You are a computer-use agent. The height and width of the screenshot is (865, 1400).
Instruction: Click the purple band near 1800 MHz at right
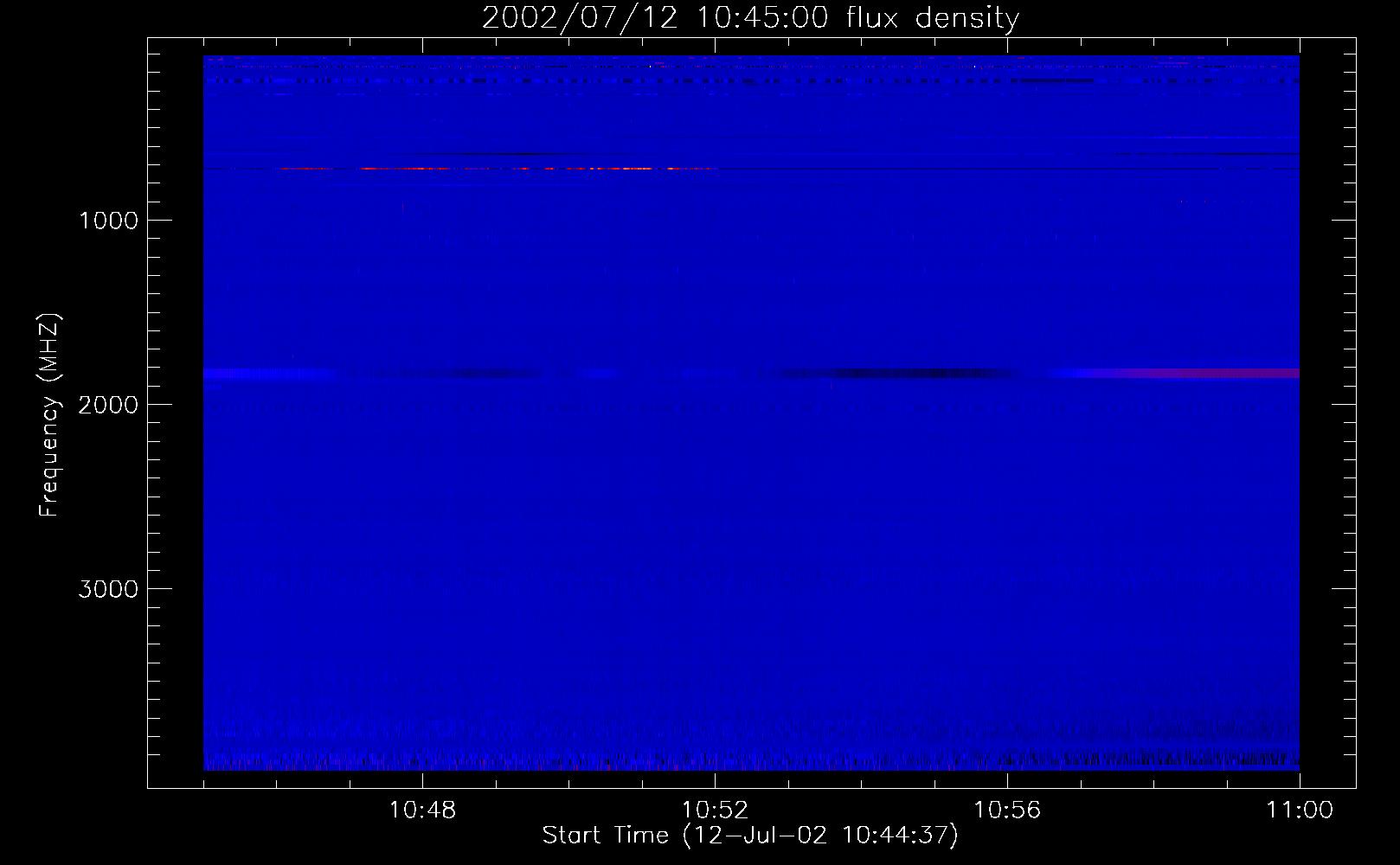click(x=1198, y=374)
